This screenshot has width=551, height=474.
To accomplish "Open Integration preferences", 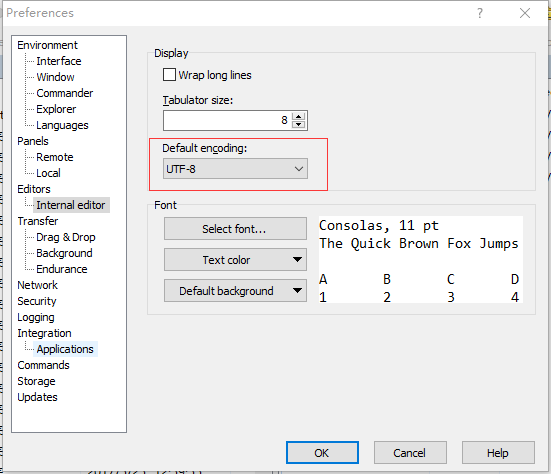I will click(44, 333).
